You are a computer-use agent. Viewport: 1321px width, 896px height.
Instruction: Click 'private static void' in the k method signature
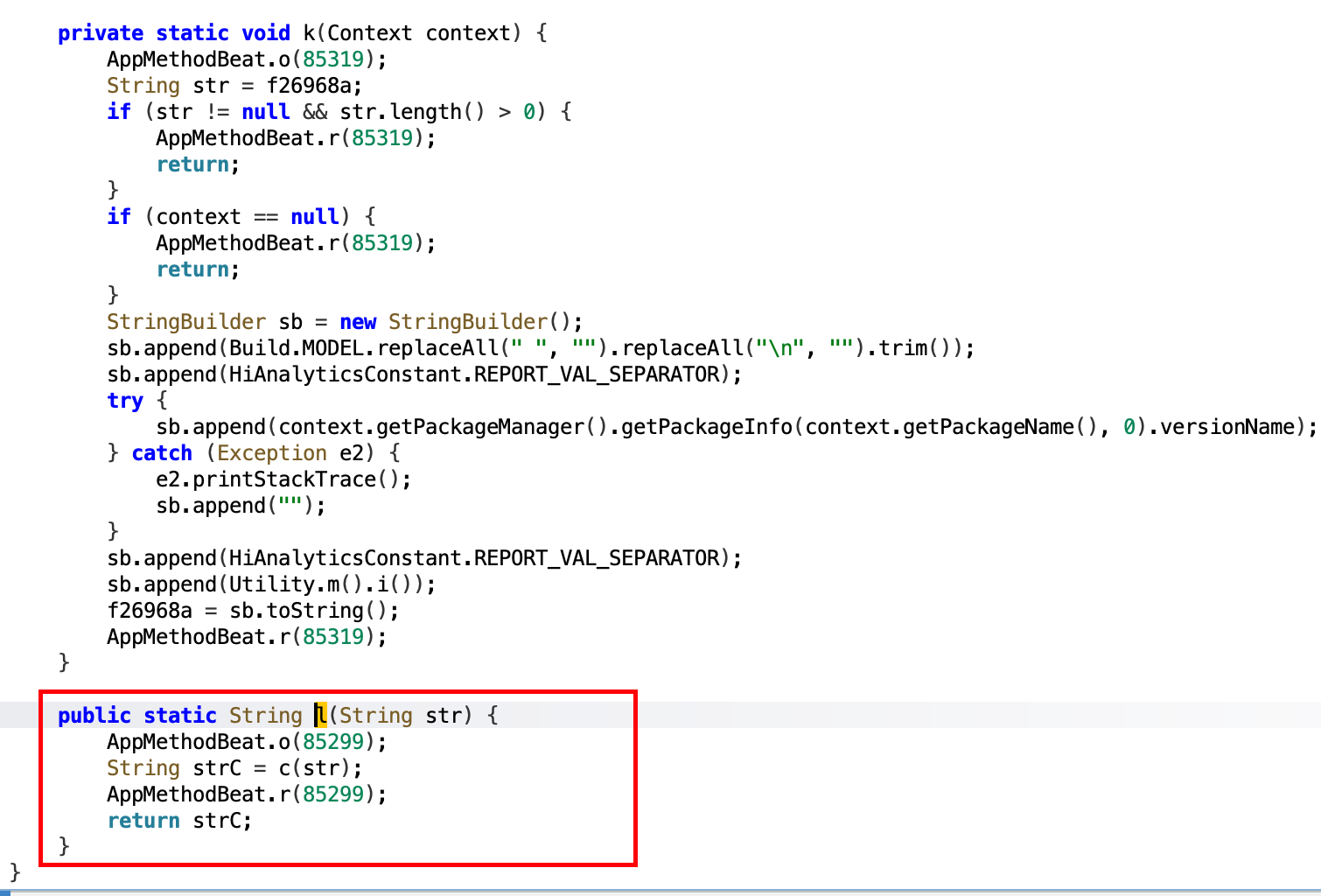tap(174, 33)
